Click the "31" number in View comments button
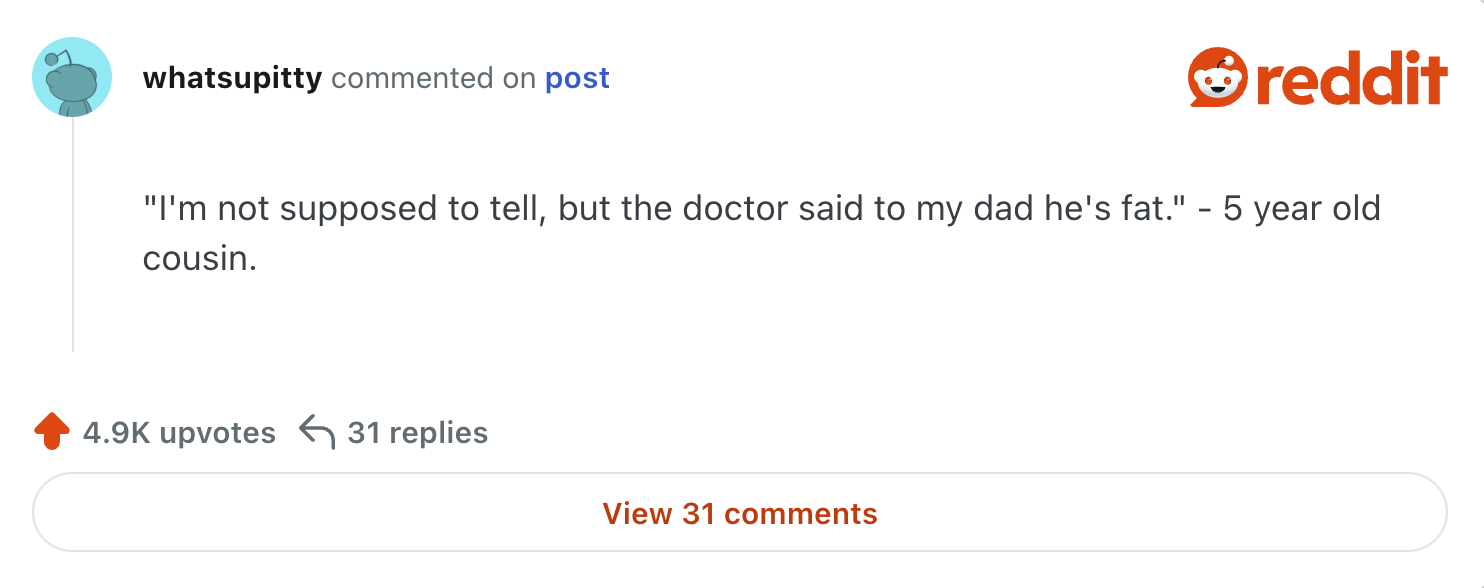Screen dimensions: 1484x588 point(698,514)
